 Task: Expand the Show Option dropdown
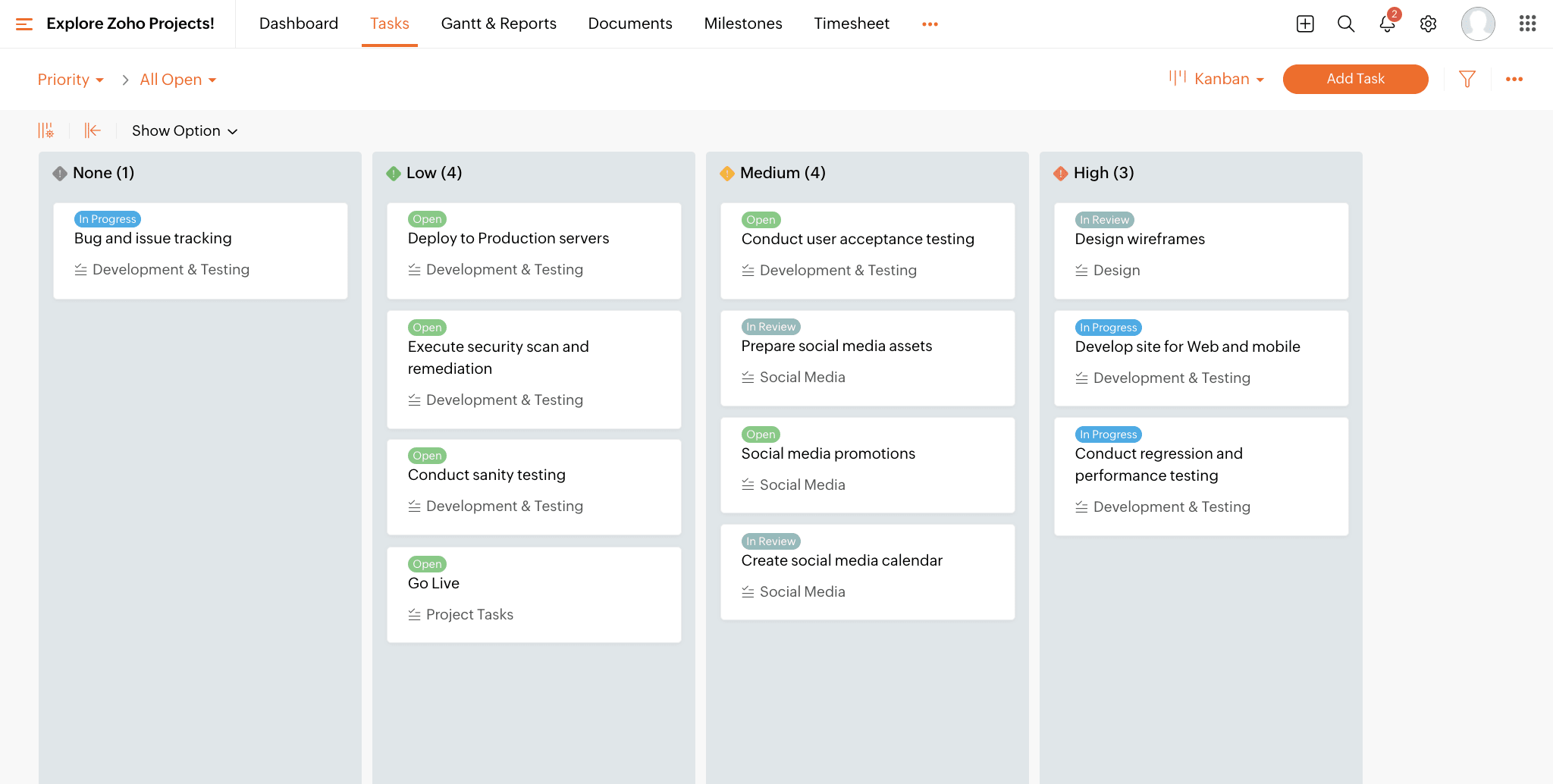pyautogui.click(x=184, y=130)
